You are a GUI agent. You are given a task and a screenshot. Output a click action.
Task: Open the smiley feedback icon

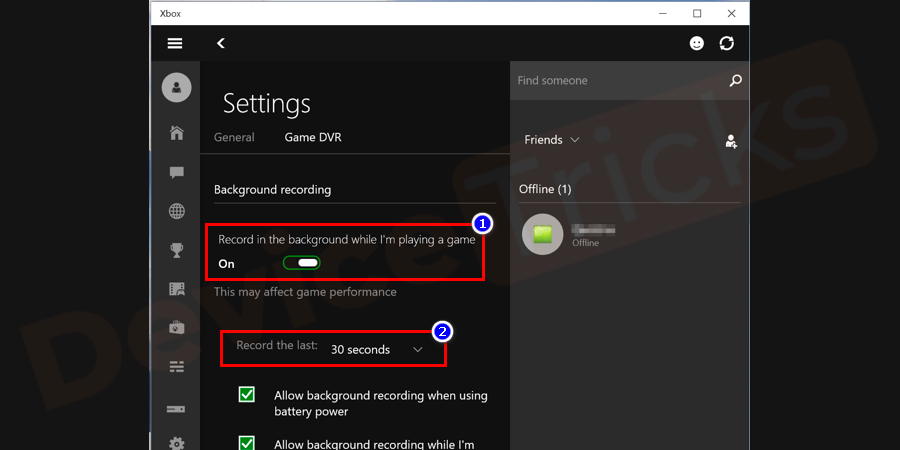(x=697, y=43)
